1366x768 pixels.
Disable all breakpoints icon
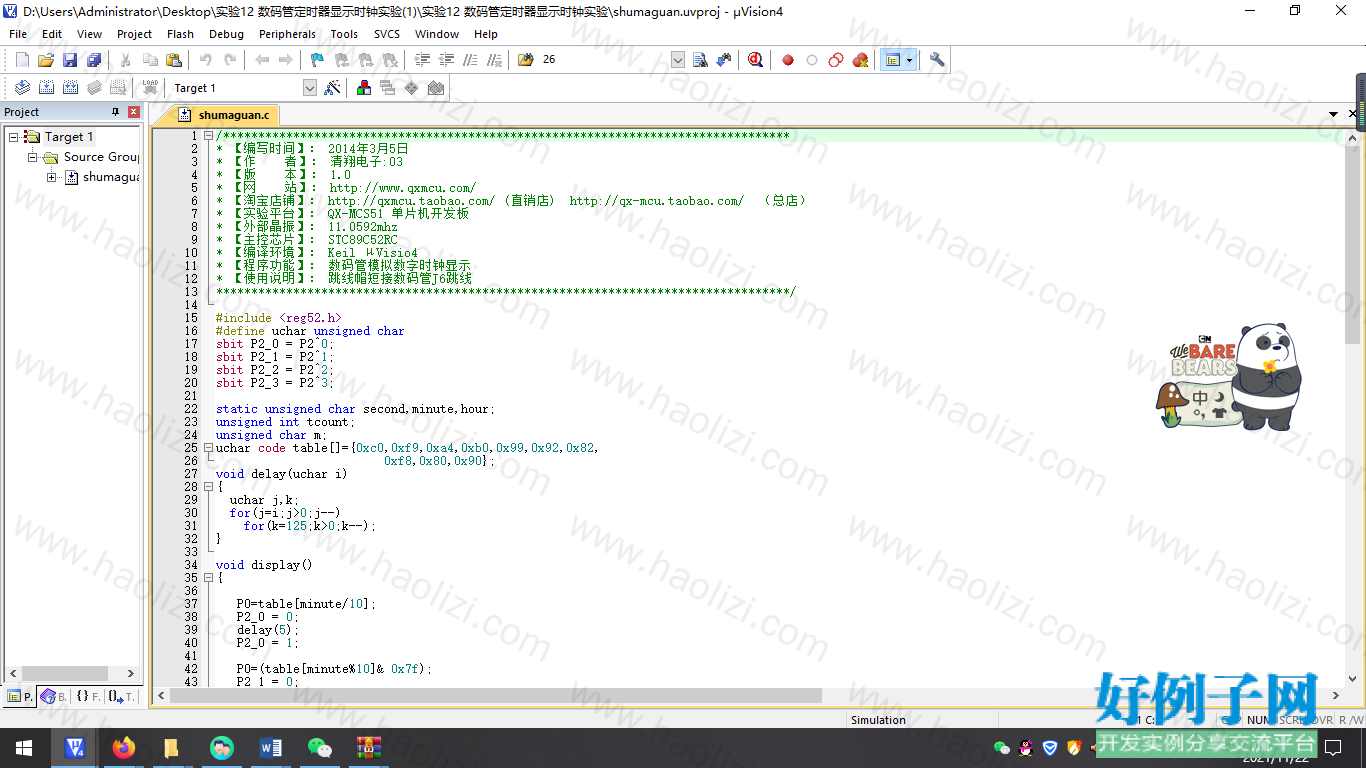pos(836,60)
